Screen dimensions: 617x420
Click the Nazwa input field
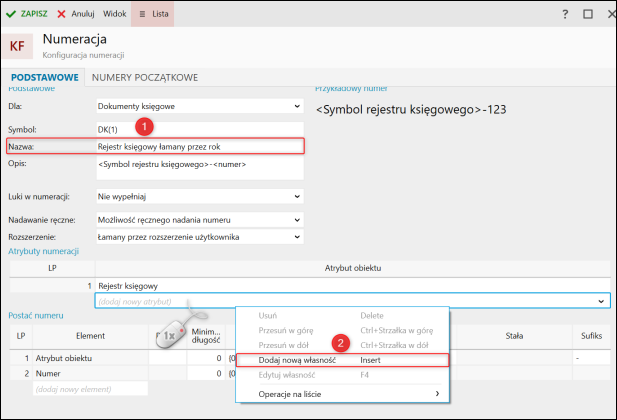[200, 146]
